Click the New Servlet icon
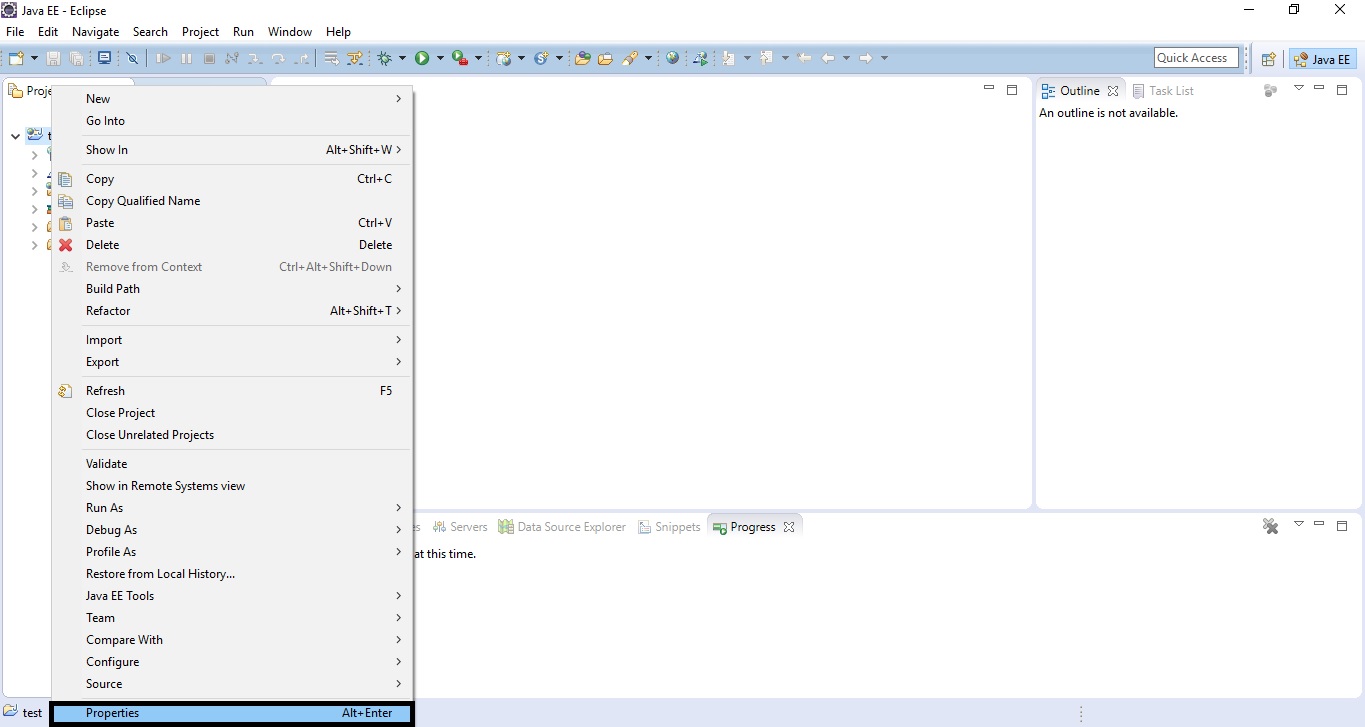1365x727 pixels. tap(542, 58)
